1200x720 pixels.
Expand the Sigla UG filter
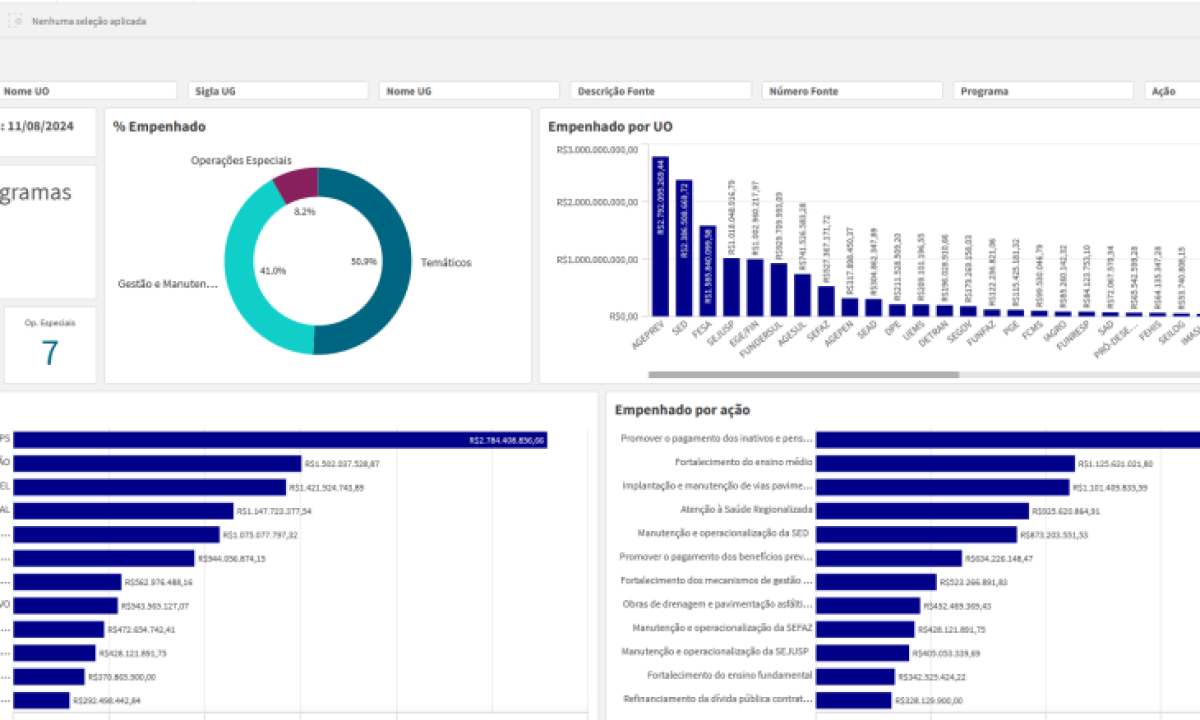[279, 91]
